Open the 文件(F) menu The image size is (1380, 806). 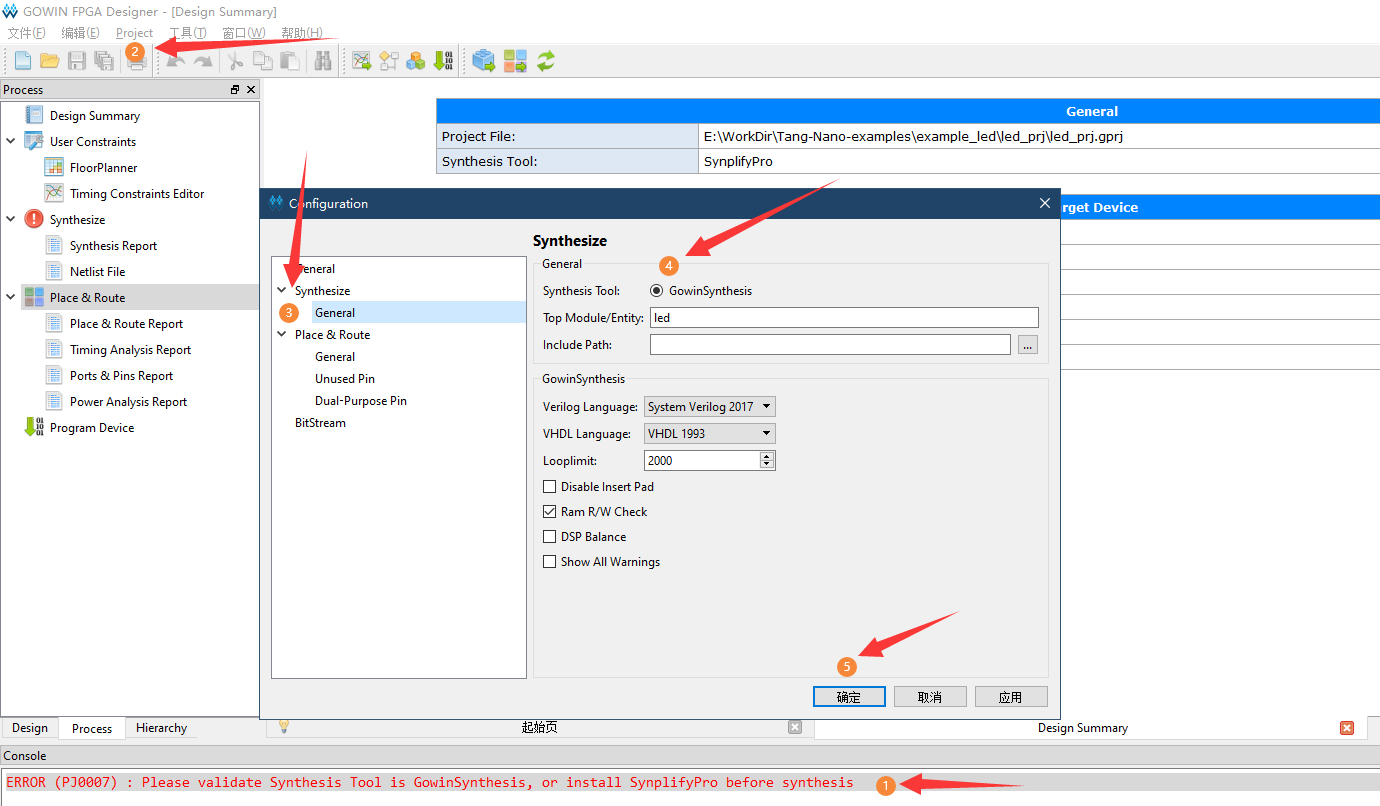(x=26, y=33)
